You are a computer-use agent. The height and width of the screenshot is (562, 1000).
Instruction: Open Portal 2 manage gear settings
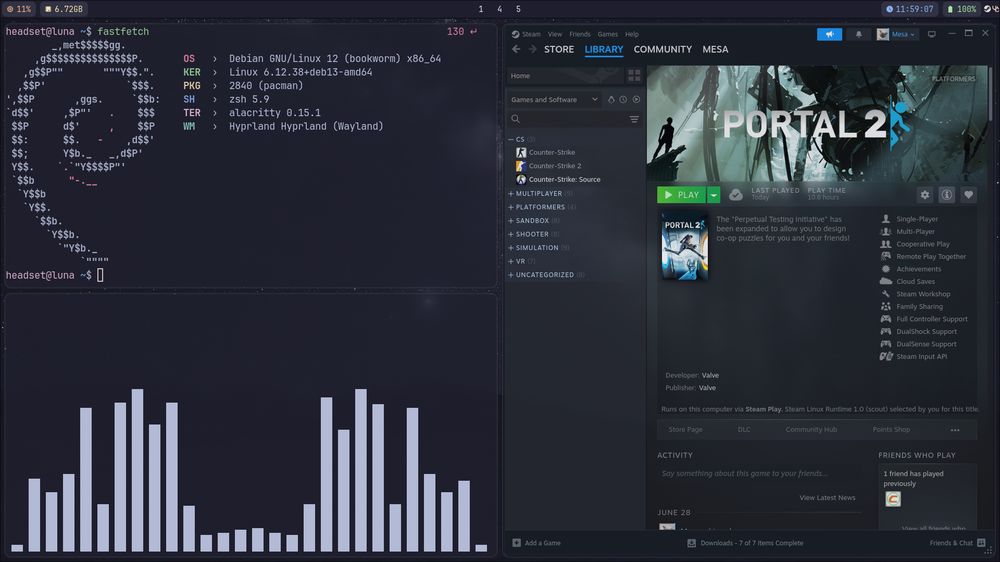point(925,195)
